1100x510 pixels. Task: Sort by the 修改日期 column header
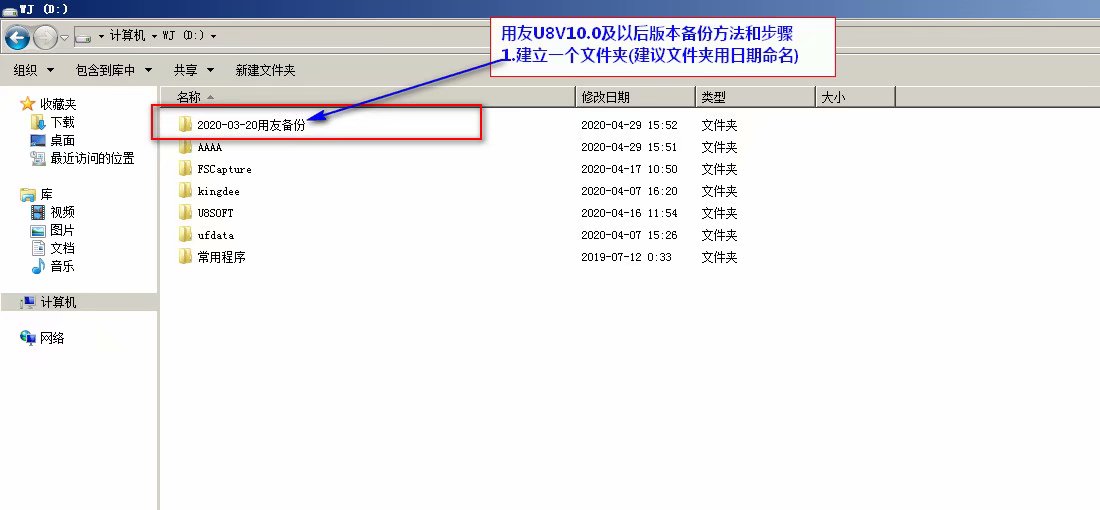pyautogui.click(x=605, y=97)
